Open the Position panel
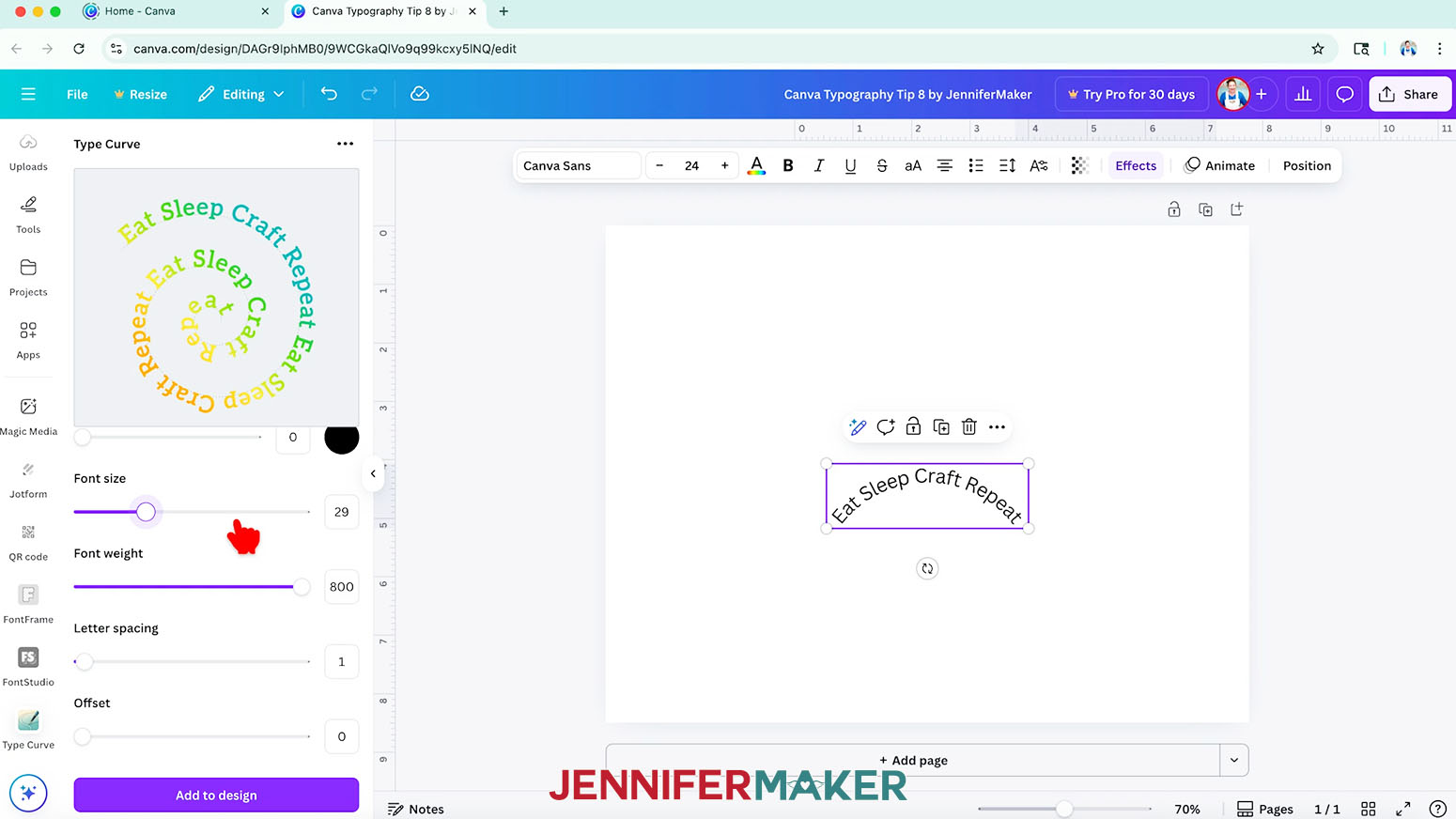1456x819 pixels. pos(1307,165)
